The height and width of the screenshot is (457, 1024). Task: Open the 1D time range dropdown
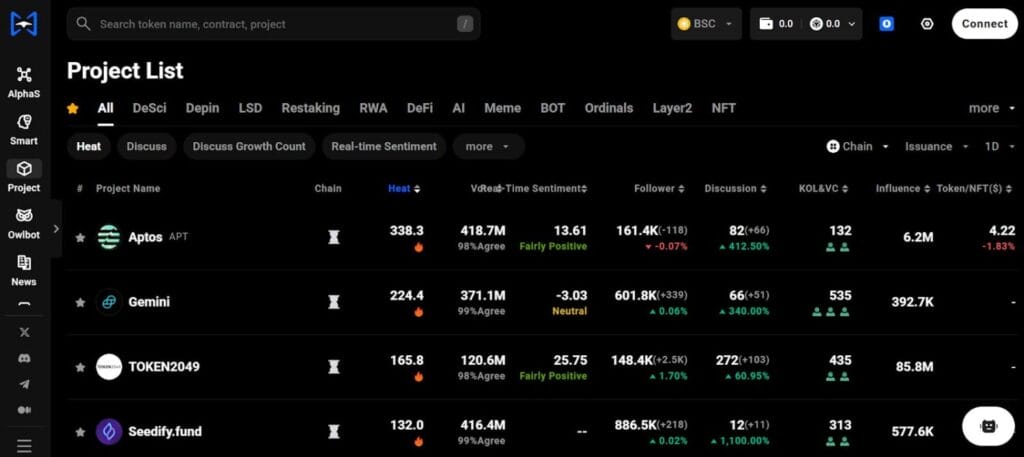[x=997, y=146]
